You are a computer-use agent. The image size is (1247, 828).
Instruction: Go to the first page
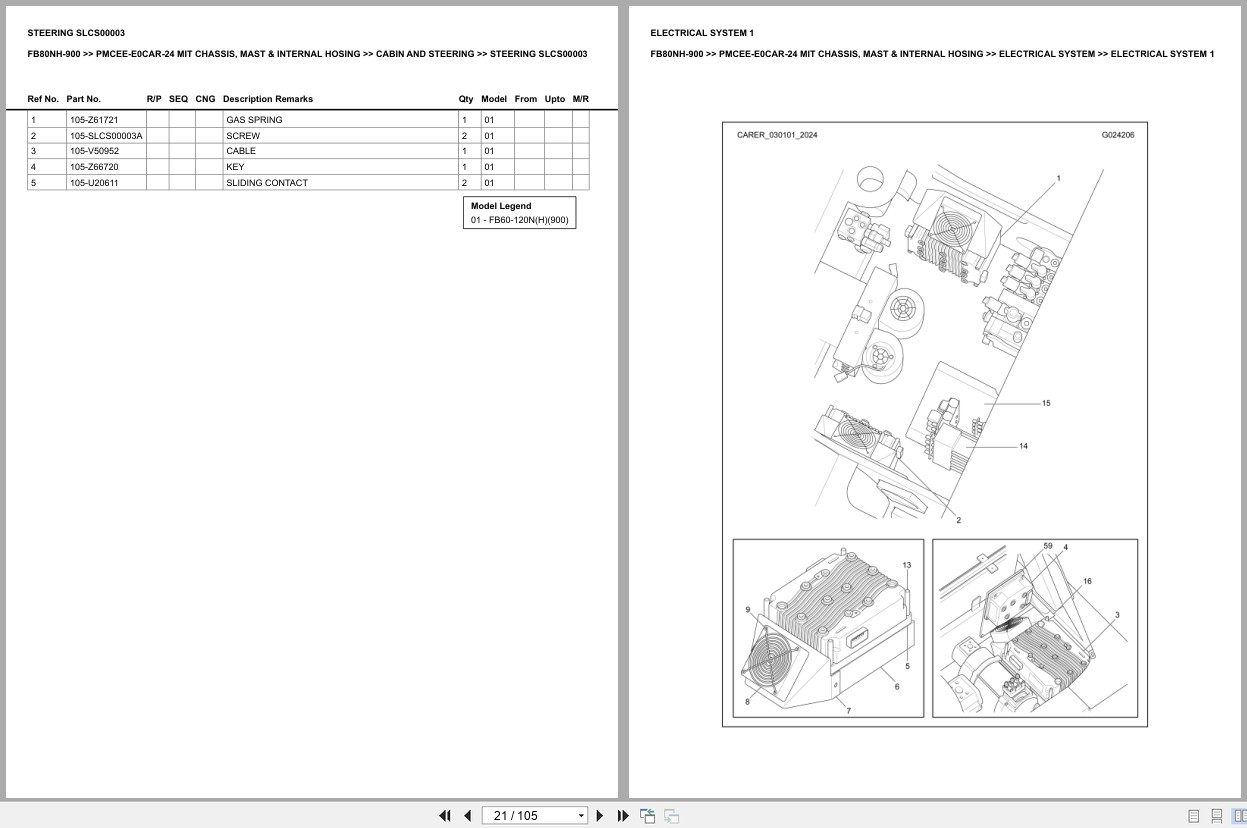[445, 816]
